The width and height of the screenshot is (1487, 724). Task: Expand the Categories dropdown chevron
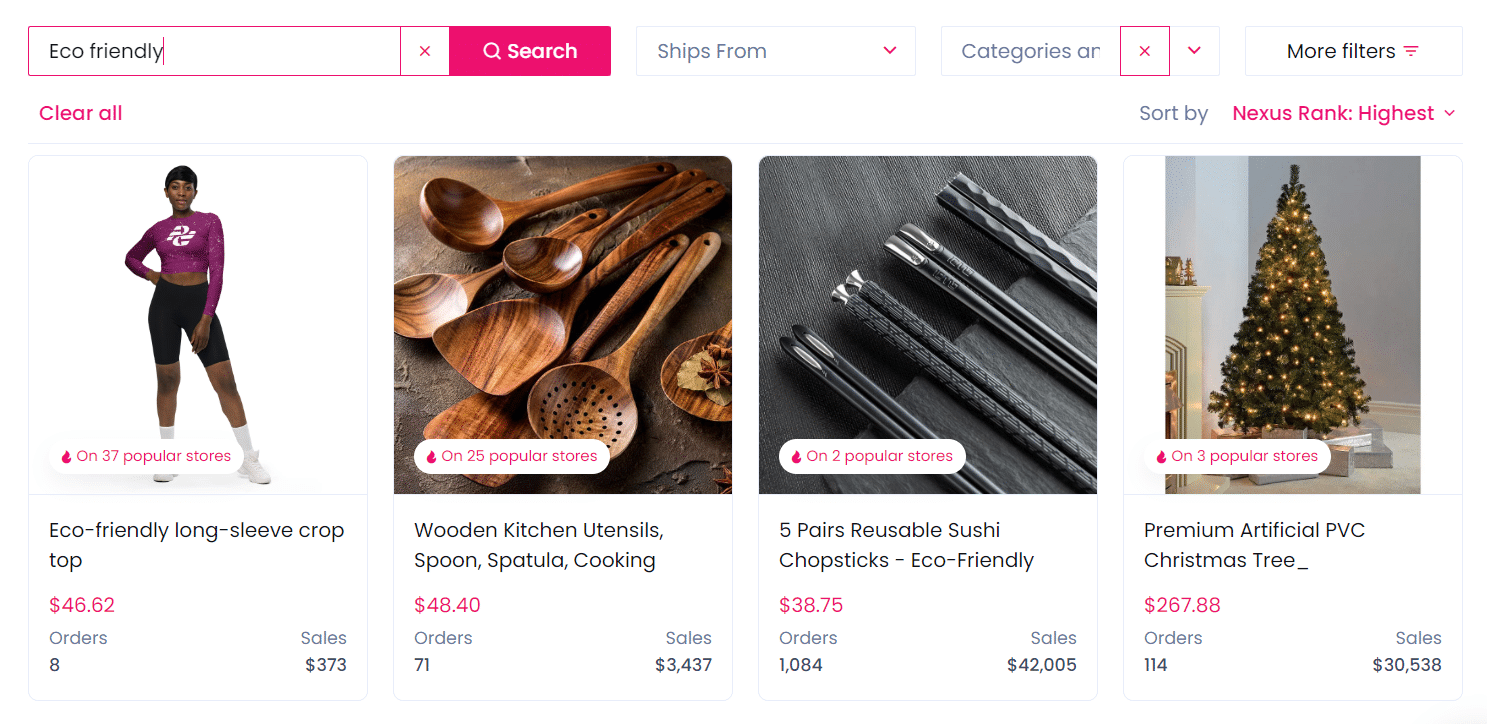(x=1194, y=51)
